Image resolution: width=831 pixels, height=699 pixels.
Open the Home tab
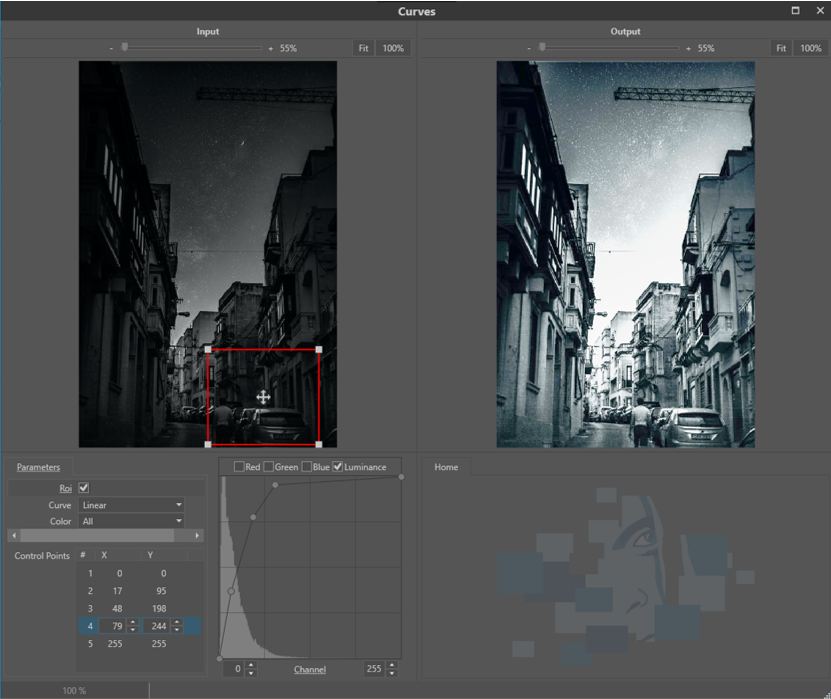tap(446, 467)
